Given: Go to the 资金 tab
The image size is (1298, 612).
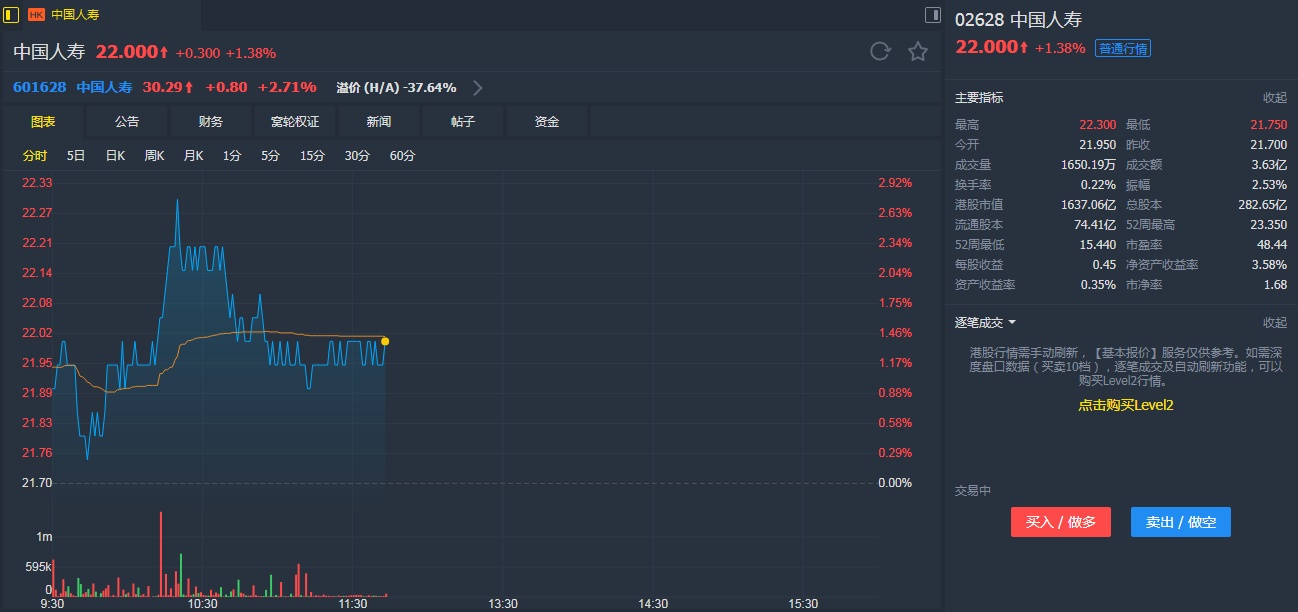Looking at the screenshot, I should pyautogui.click(x=547, y=122).
